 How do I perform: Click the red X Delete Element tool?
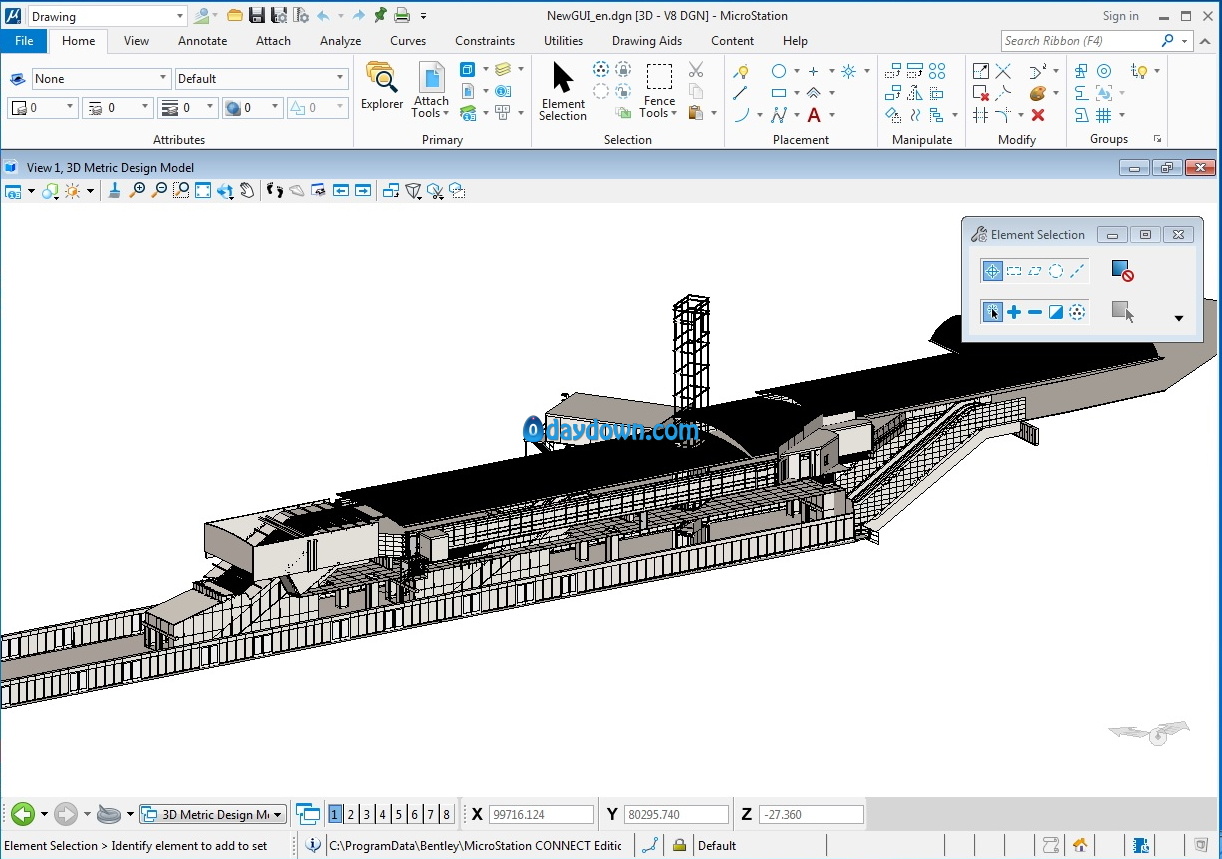point(1038,115)
